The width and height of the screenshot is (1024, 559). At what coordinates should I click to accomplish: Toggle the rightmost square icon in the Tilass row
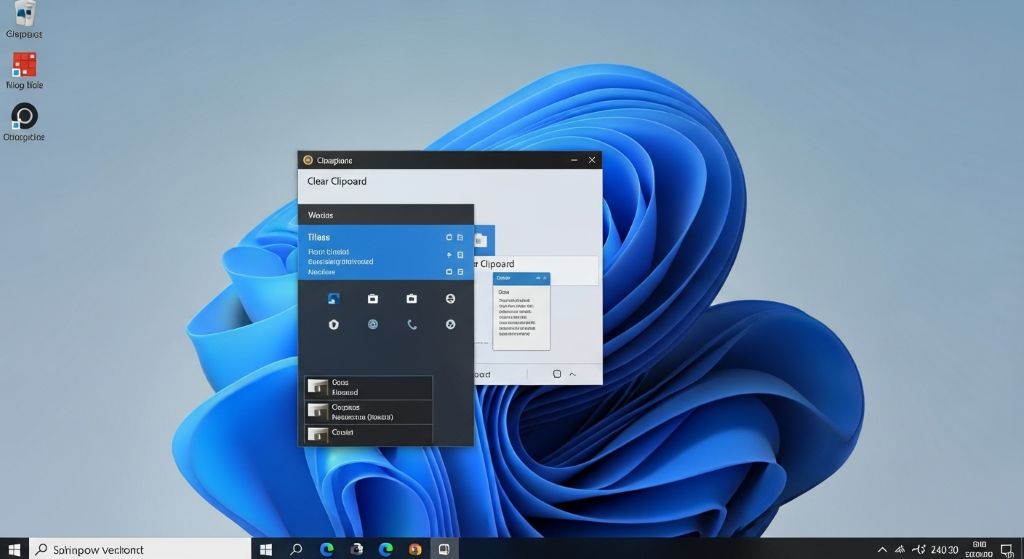click(x=460, y=238)
